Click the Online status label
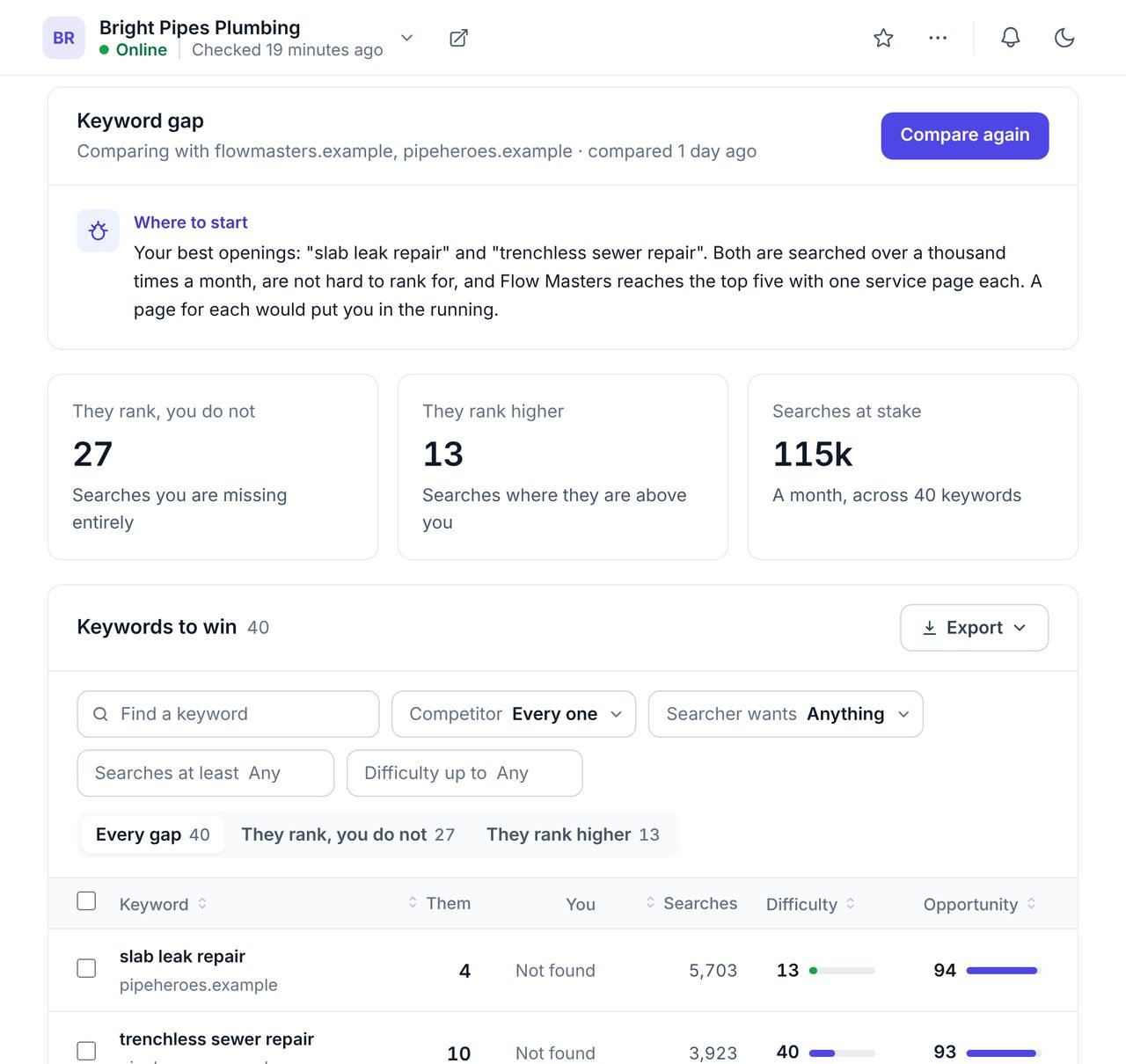1126x1064 pixels. 142,50
